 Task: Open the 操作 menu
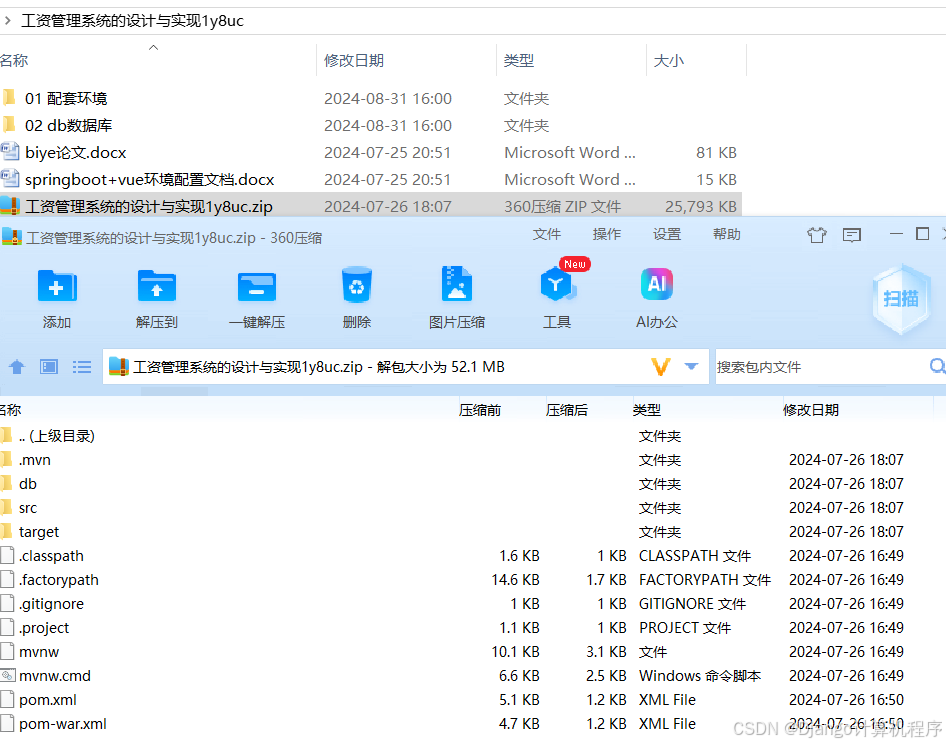pos(606,234)
